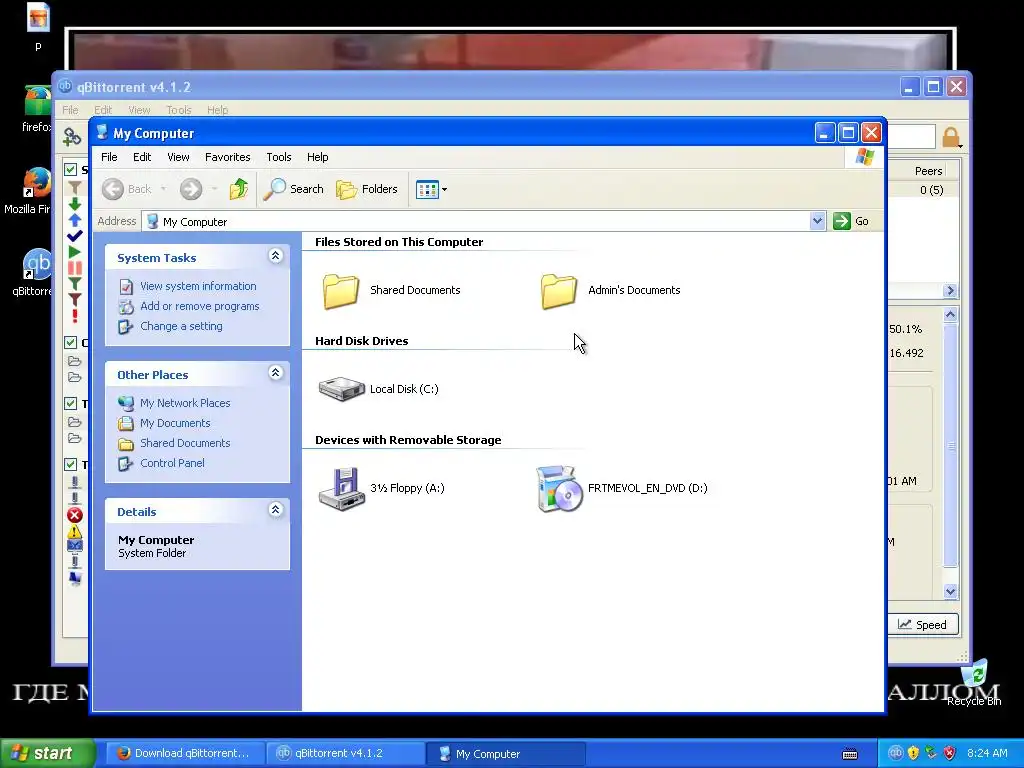The image size is (1024, 768).
Task: Click the Up folder toolbar icon
Action: click(x=238, y=189)
